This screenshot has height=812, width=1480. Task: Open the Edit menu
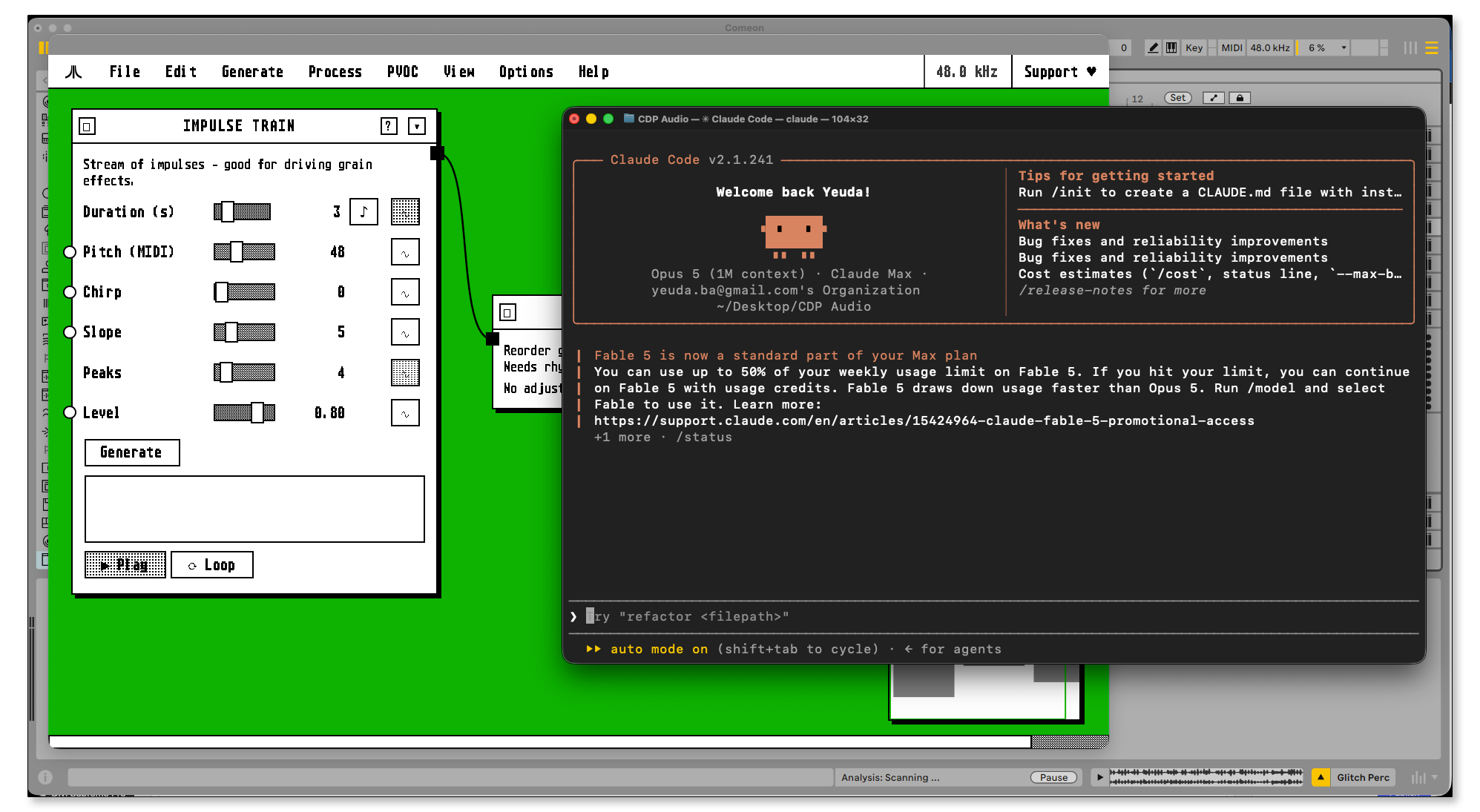pos(181,72)
